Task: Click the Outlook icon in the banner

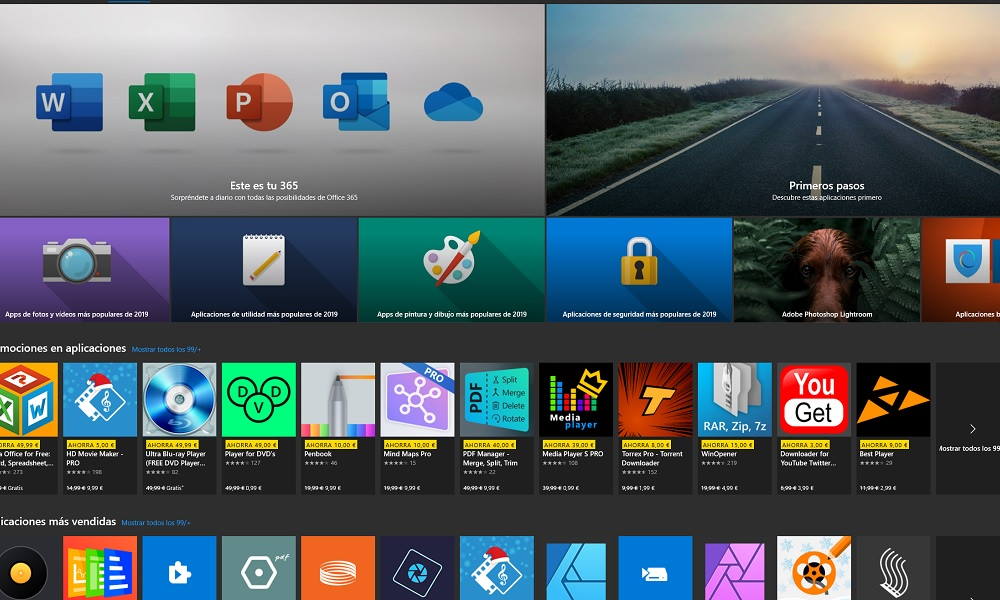Action: pos(355,102)
